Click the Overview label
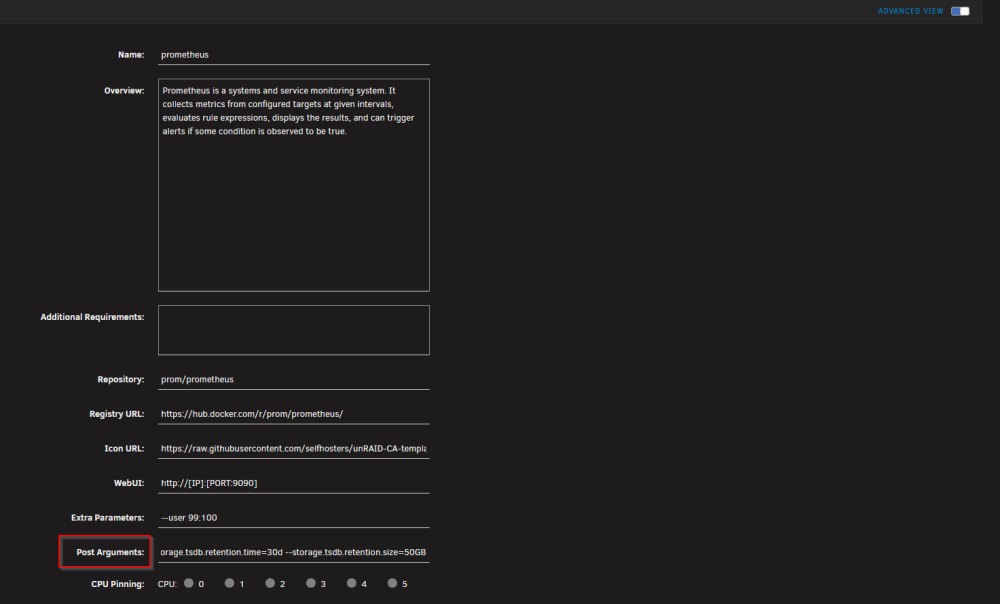This screenshot has width=1000, height=604. point(124,91)
